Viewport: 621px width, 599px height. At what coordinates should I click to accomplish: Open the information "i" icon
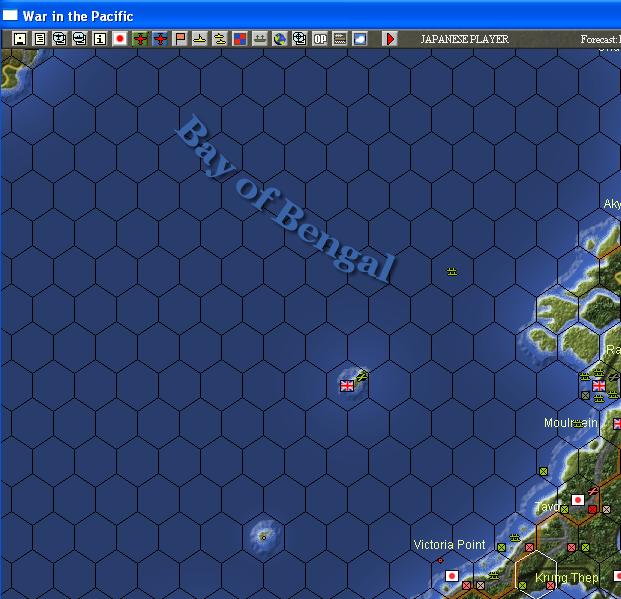tap(100, 39)
